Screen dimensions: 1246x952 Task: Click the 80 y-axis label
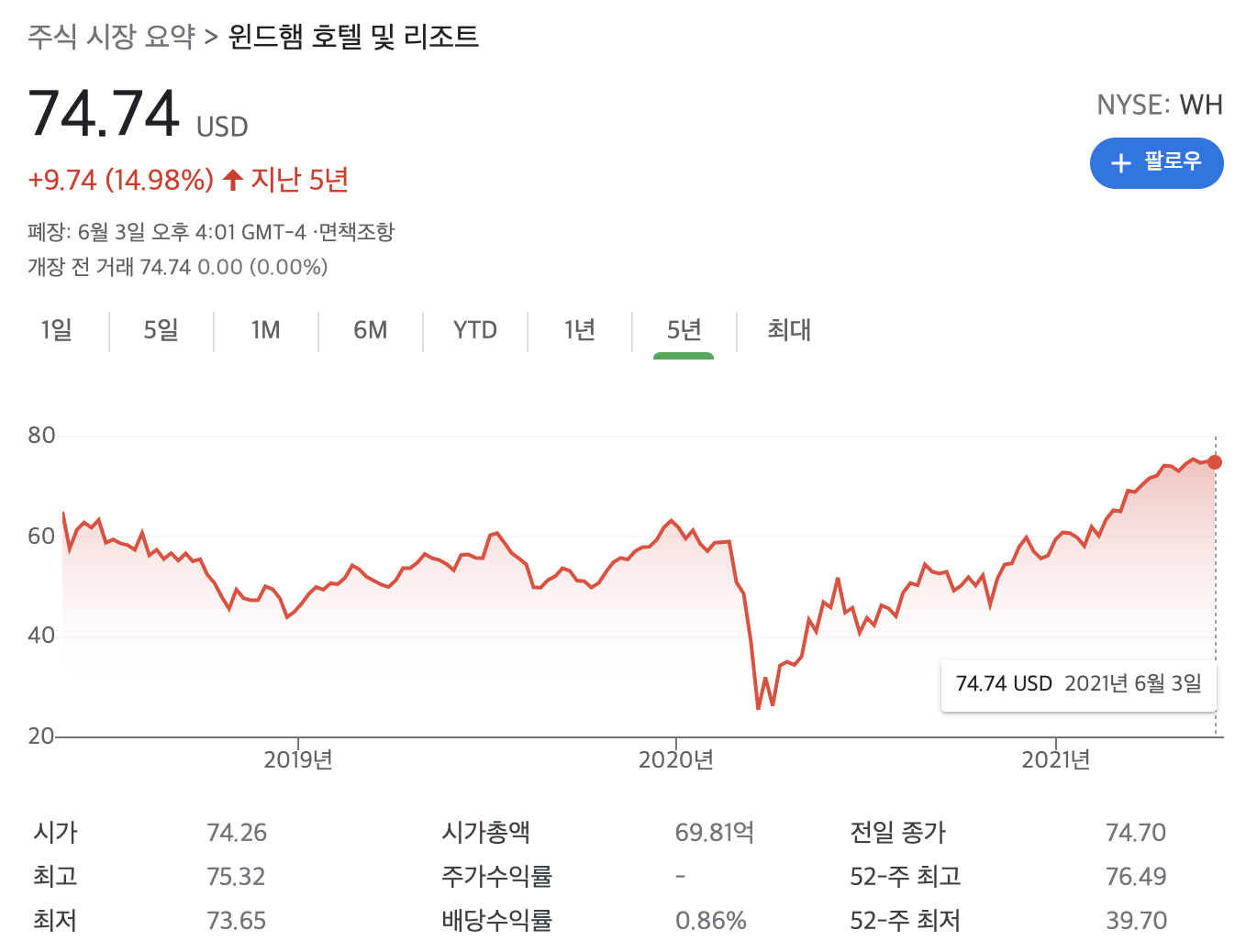pyautogui.click(x=41, y=436)
